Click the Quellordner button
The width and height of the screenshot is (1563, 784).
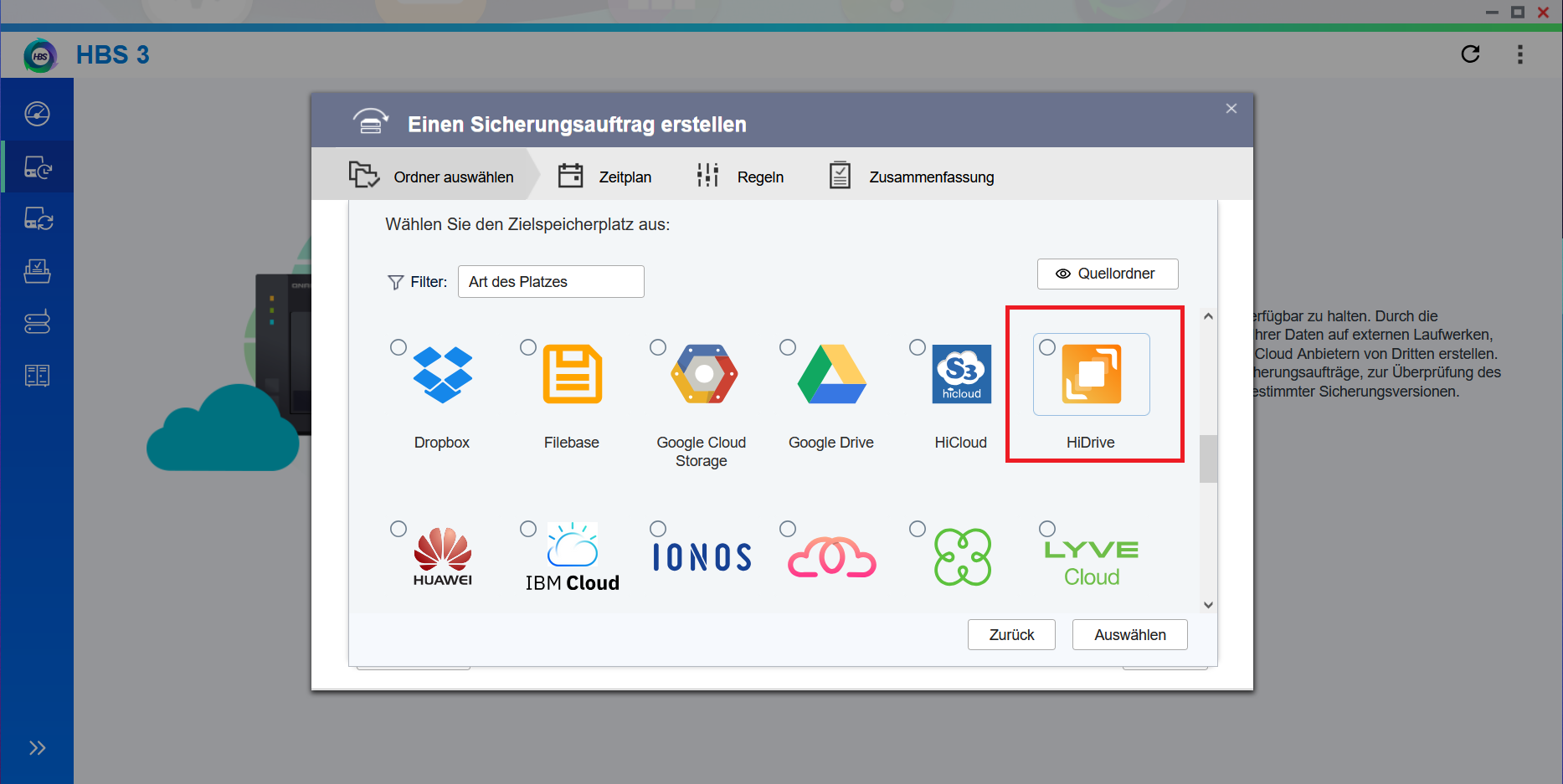point(1108,274)
